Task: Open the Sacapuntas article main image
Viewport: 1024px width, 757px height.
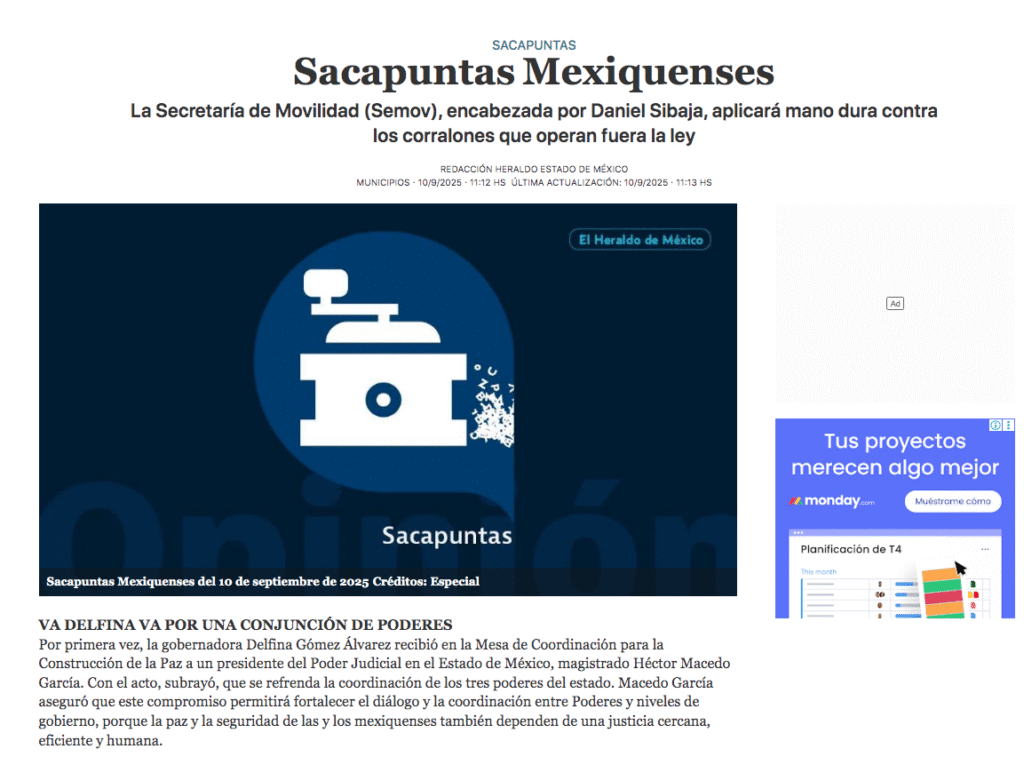Action: (x=388, y=399)
